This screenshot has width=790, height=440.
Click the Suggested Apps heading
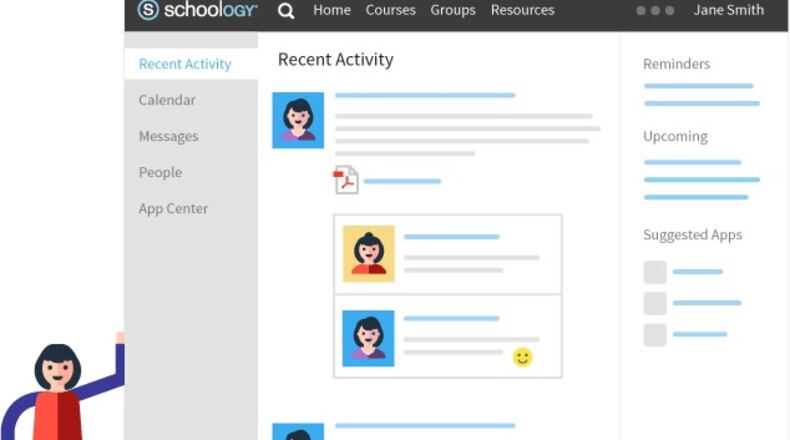pyautogui.click(x=692, y=235)
